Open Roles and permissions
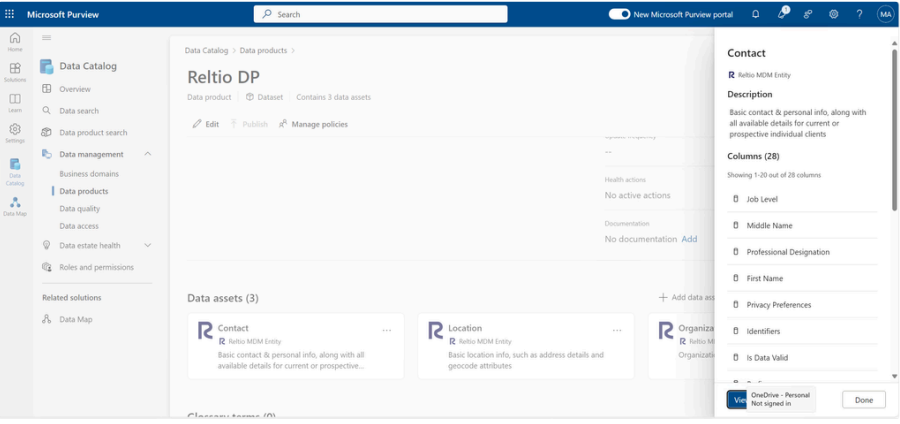Viewport: 900px width, 424px height. click(96, 267)
